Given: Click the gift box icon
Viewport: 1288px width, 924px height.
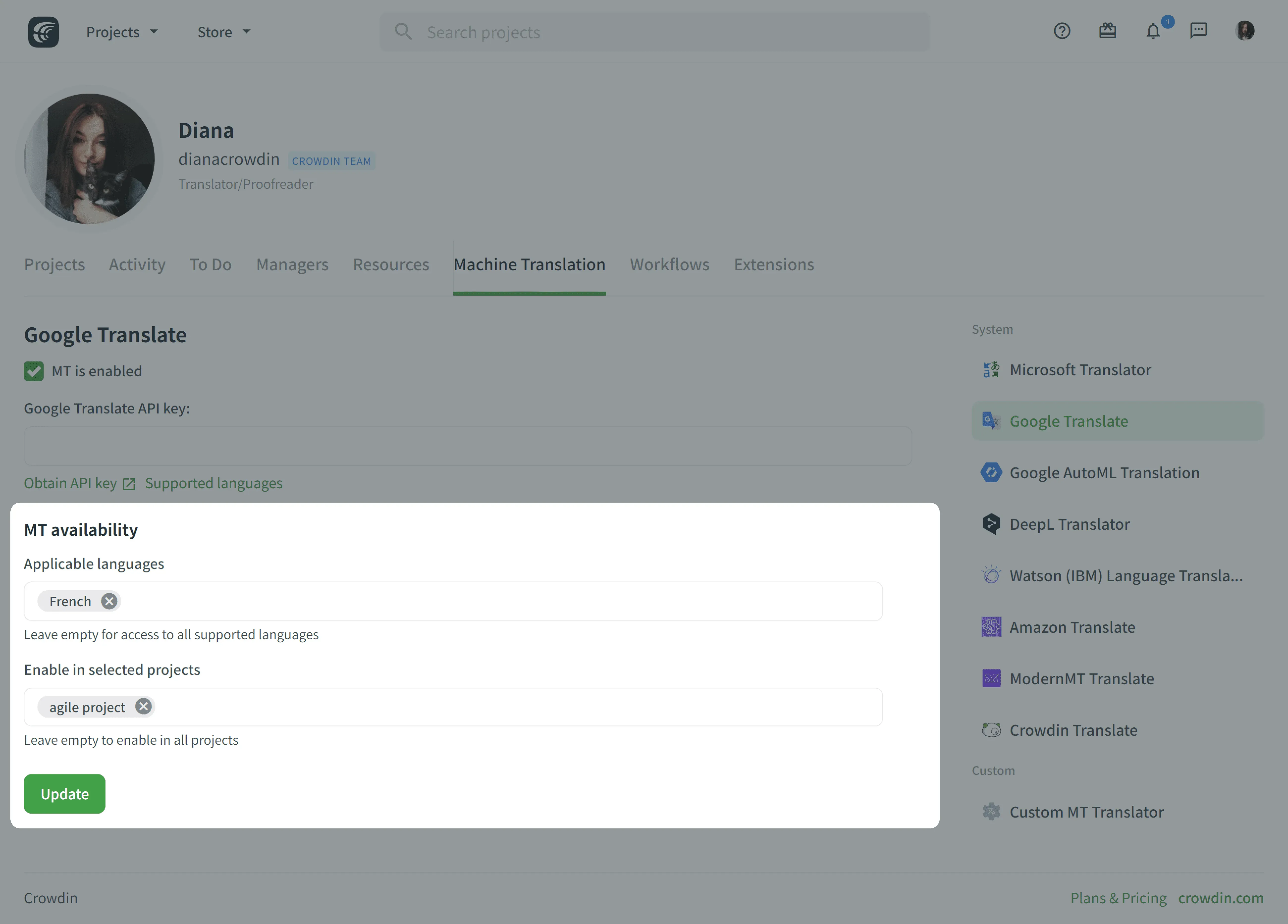Looking at the screenshot, I should (x=1107, y=31).
